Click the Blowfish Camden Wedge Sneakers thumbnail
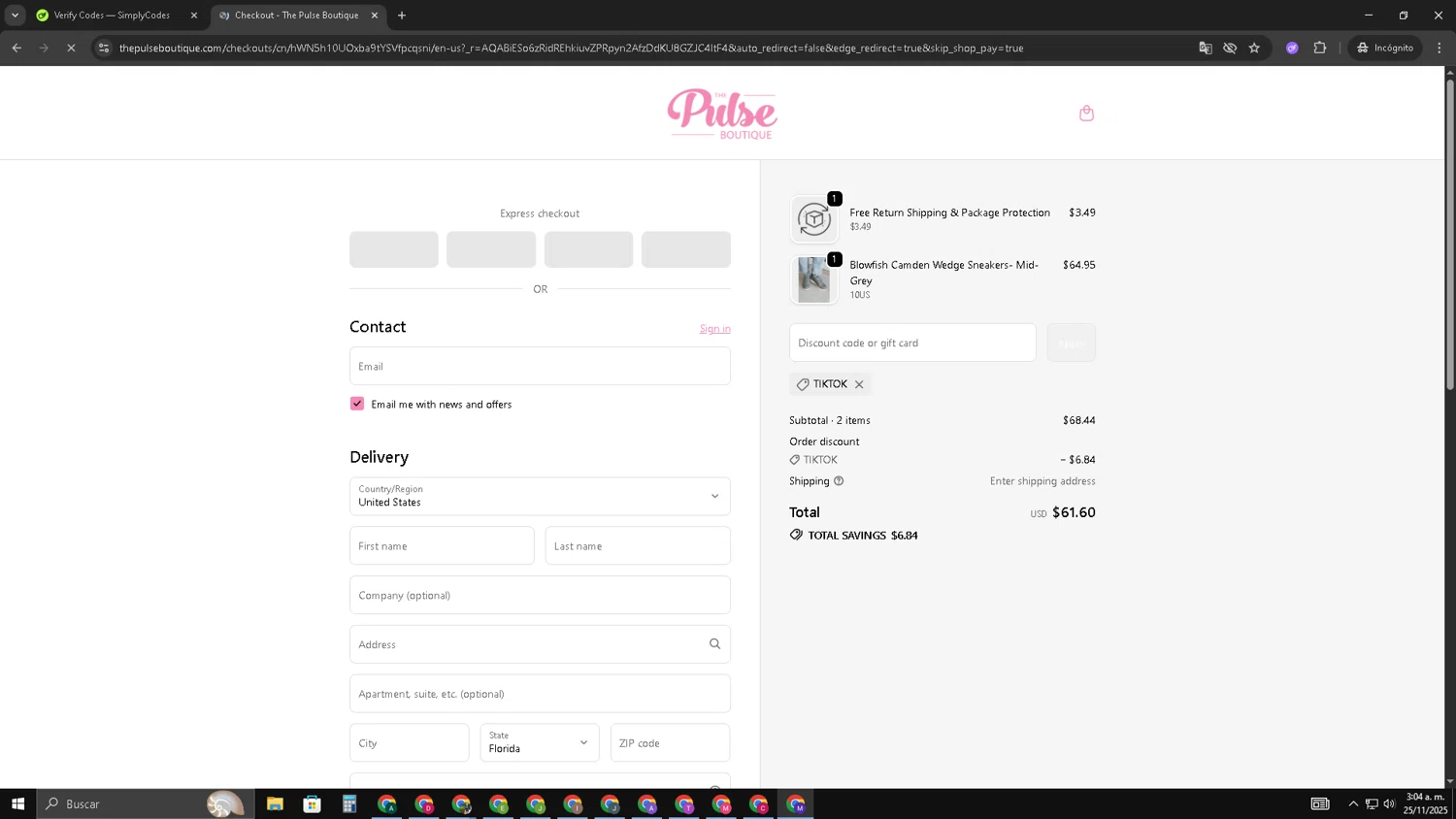This screenshot has height=819, width=1456. click(x=813, y=280)
